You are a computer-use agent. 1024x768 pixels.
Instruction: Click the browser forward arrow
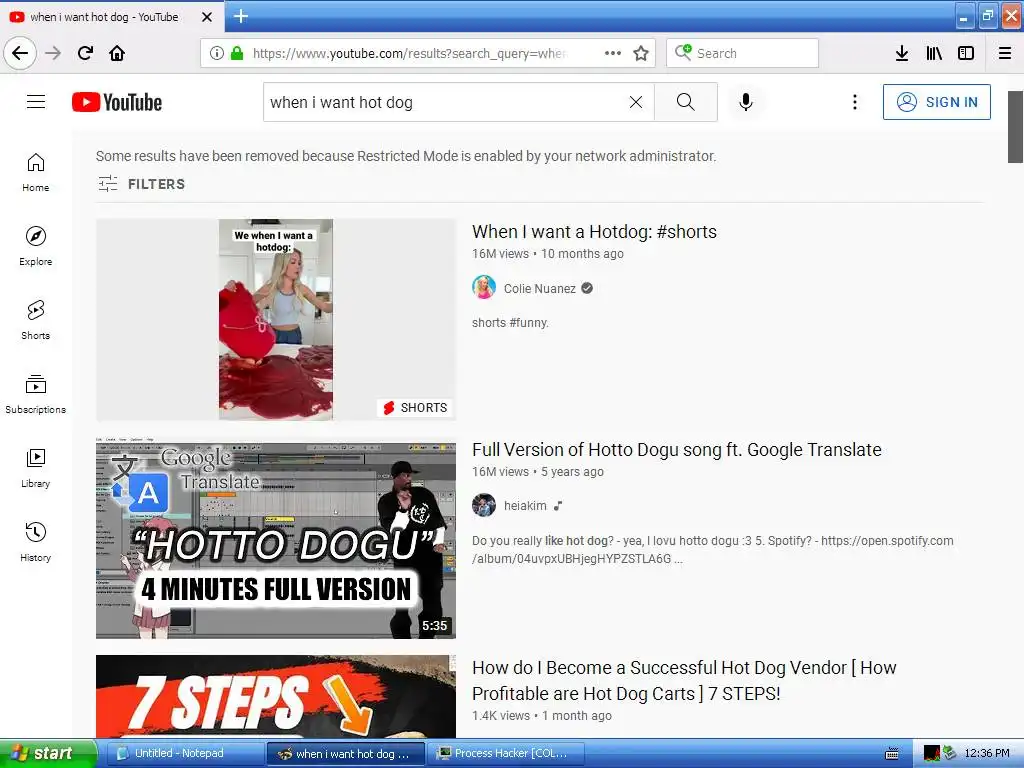click(53, 53)
